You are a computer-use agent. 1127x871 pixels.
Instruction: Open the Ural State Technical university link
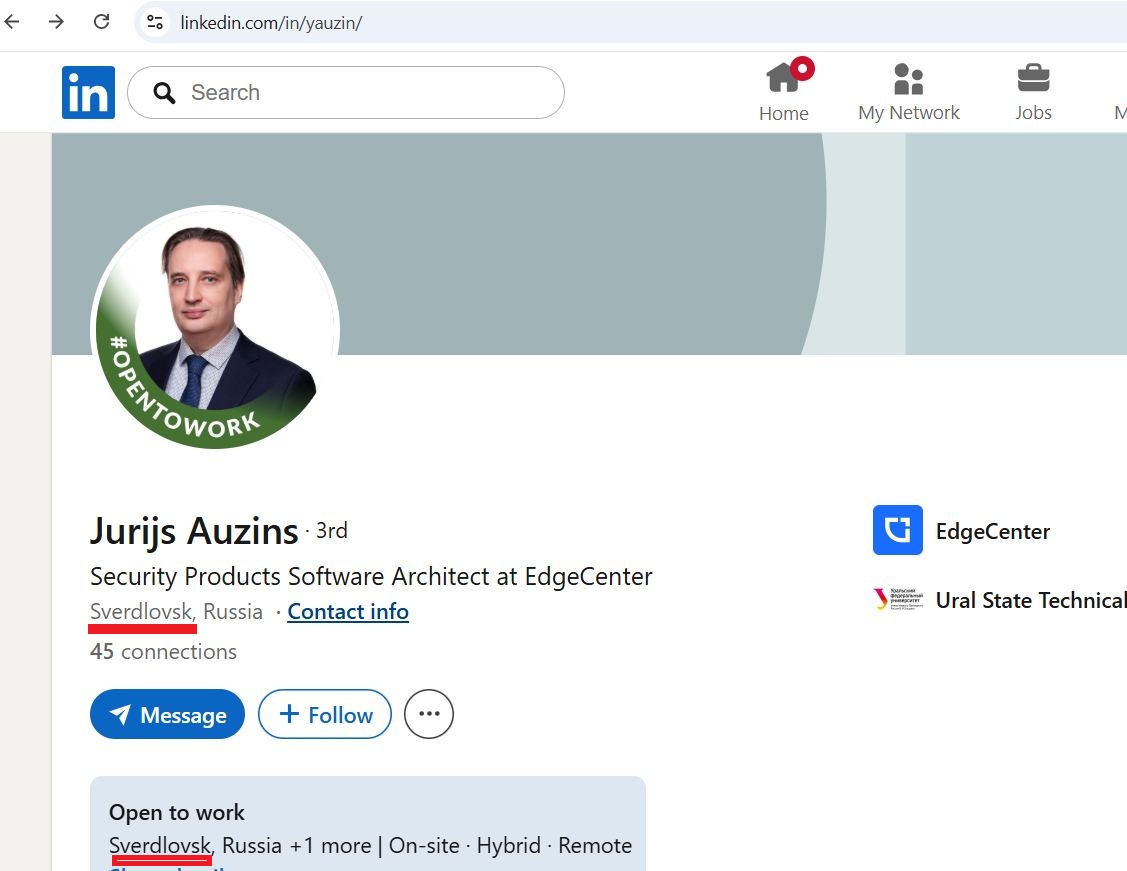click(x=1031, y=600)
